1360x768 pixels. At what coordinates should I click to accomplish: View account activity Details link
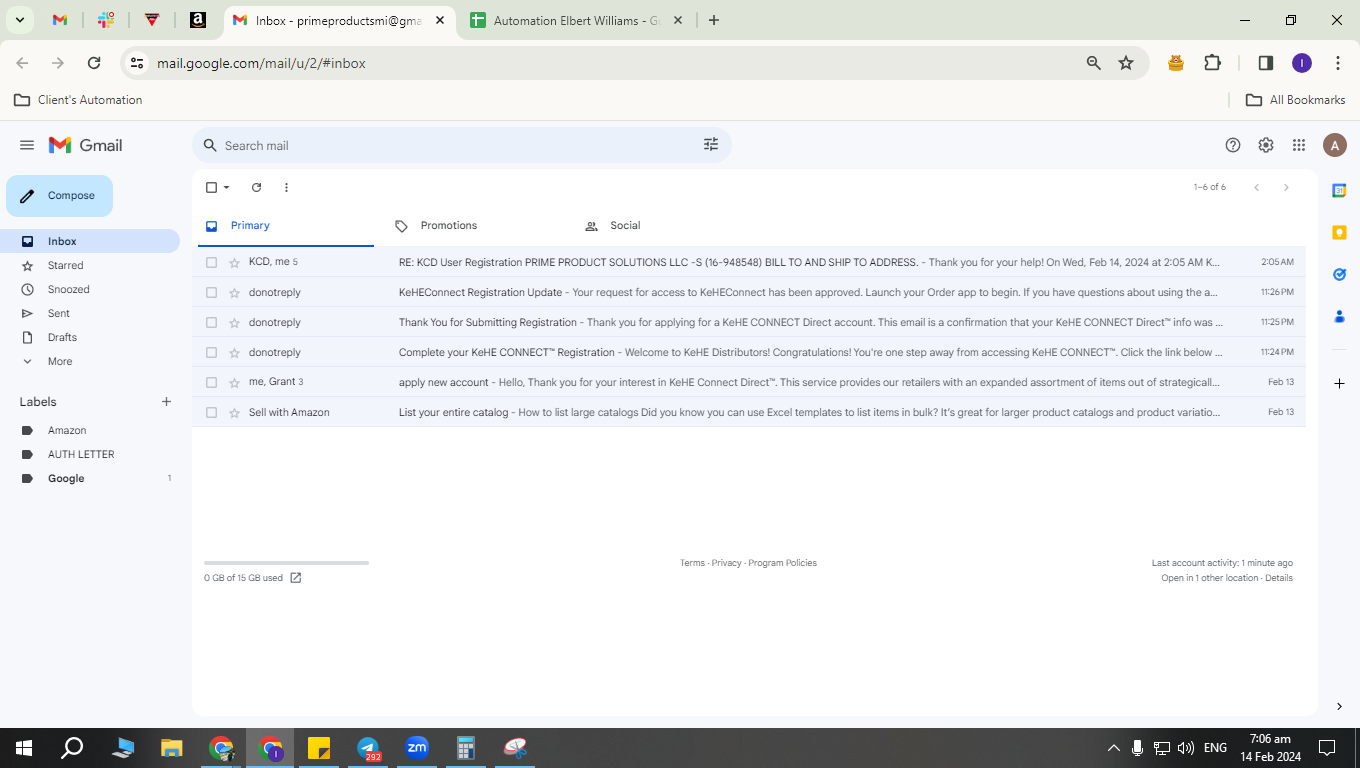[1279, 578]
